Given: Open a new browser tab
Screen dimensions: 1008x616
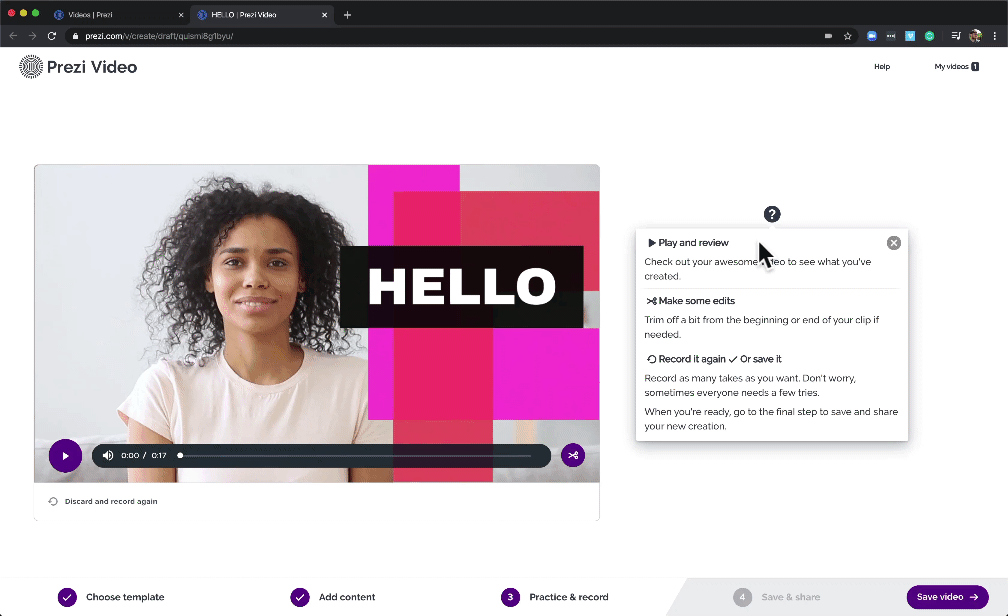Looking at the screenshot, I should tap(347, 15).
